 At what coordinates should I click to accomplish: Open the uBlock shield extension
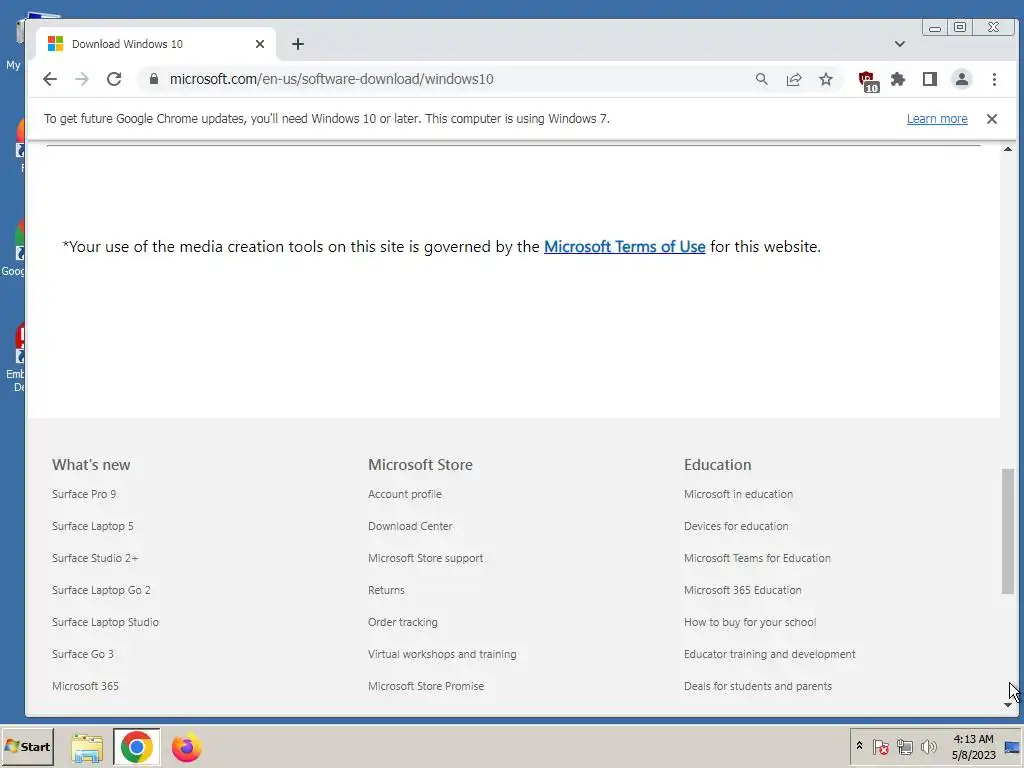pyautogui.click(x=868, y=81)
